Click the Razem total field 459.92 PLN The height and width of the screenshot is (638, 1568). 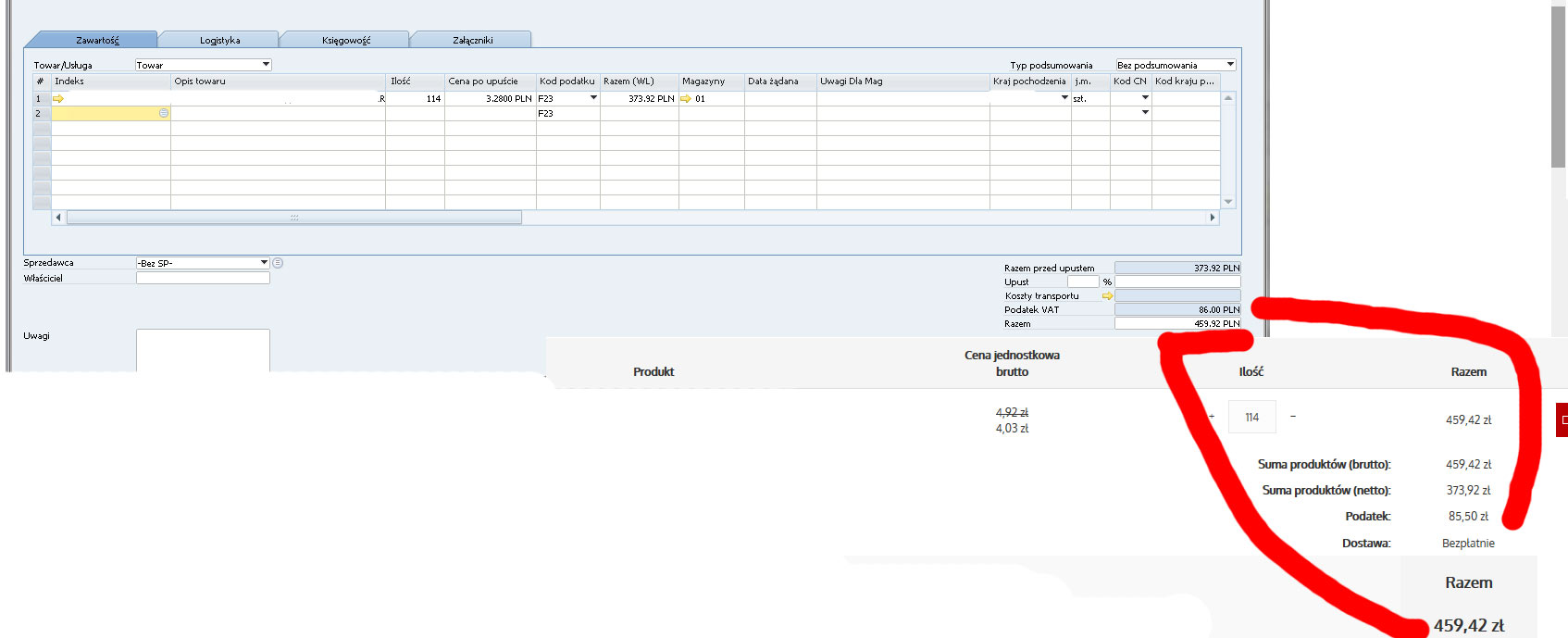(1177, 323)
